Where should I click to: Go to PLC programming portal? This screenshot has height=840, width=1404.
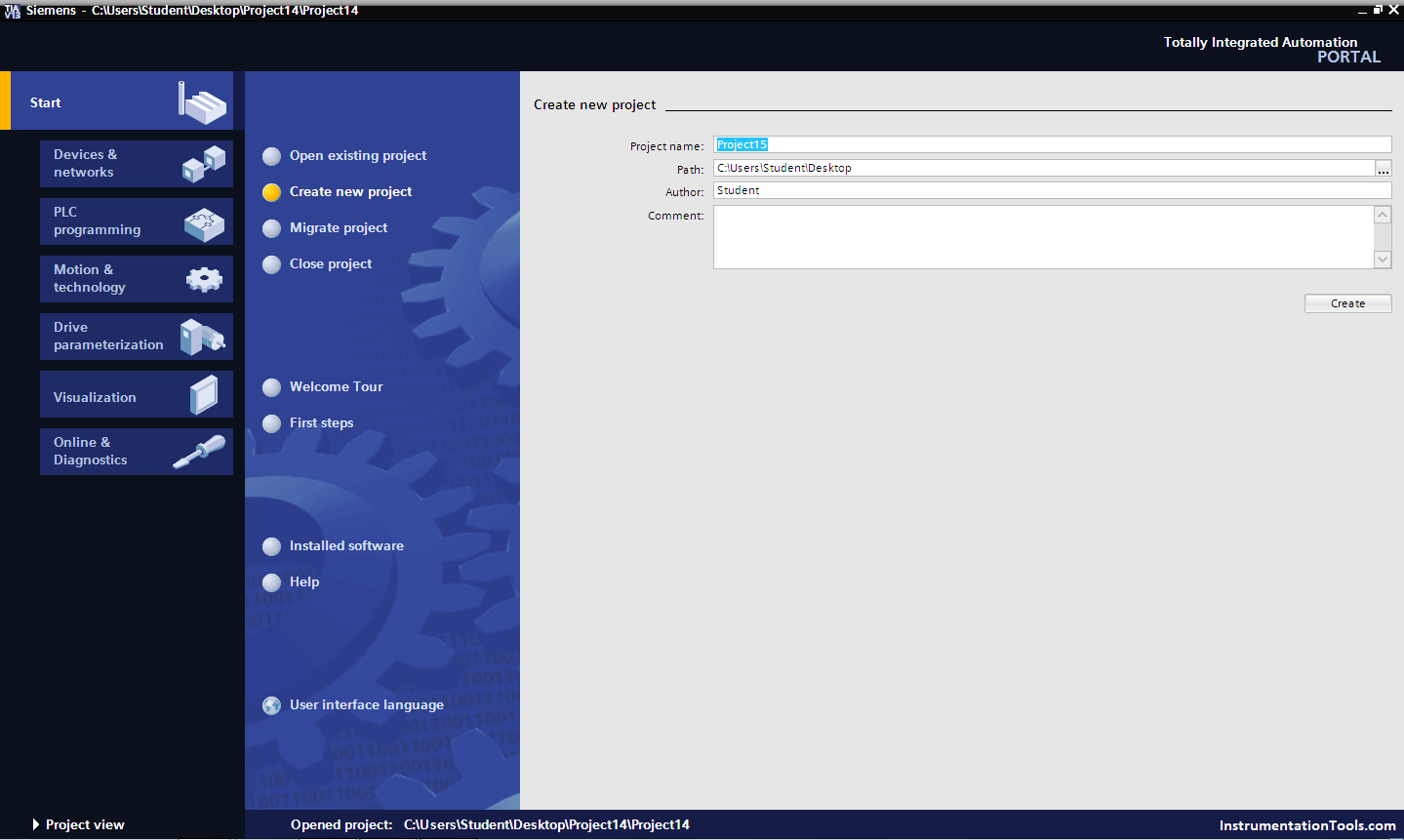click(137, 221)
